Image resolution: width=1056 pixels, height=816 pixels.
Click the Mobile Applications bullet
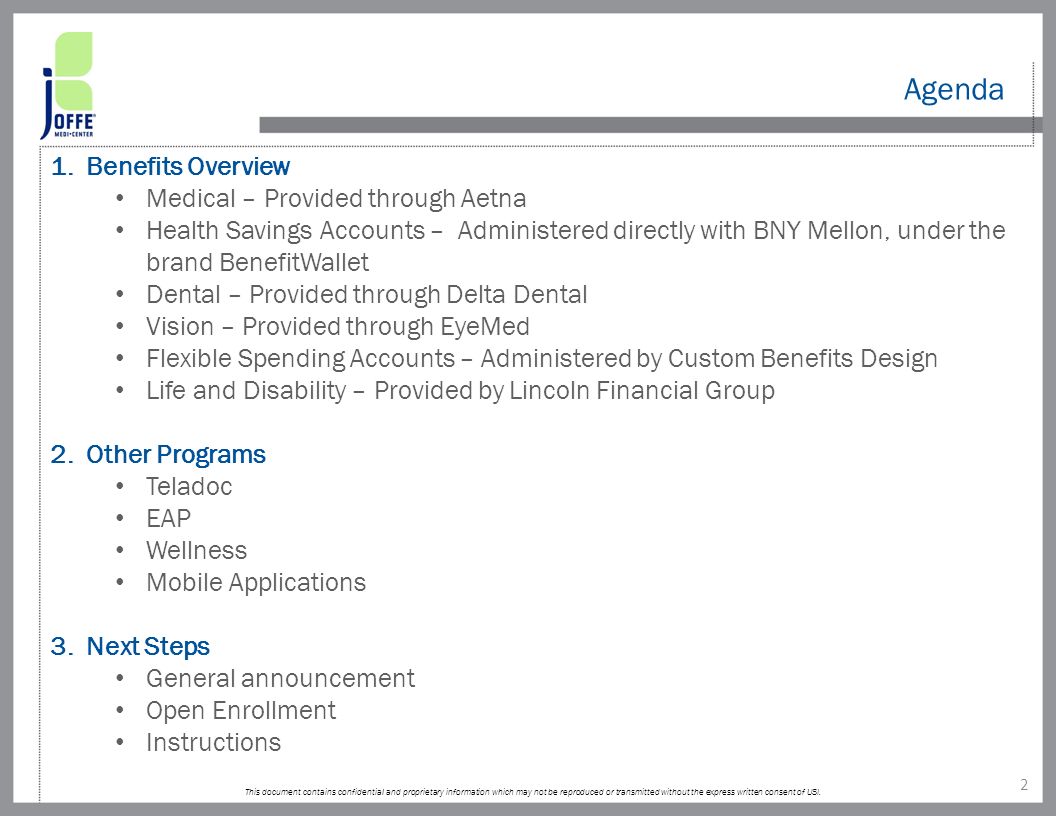(256, 582)
